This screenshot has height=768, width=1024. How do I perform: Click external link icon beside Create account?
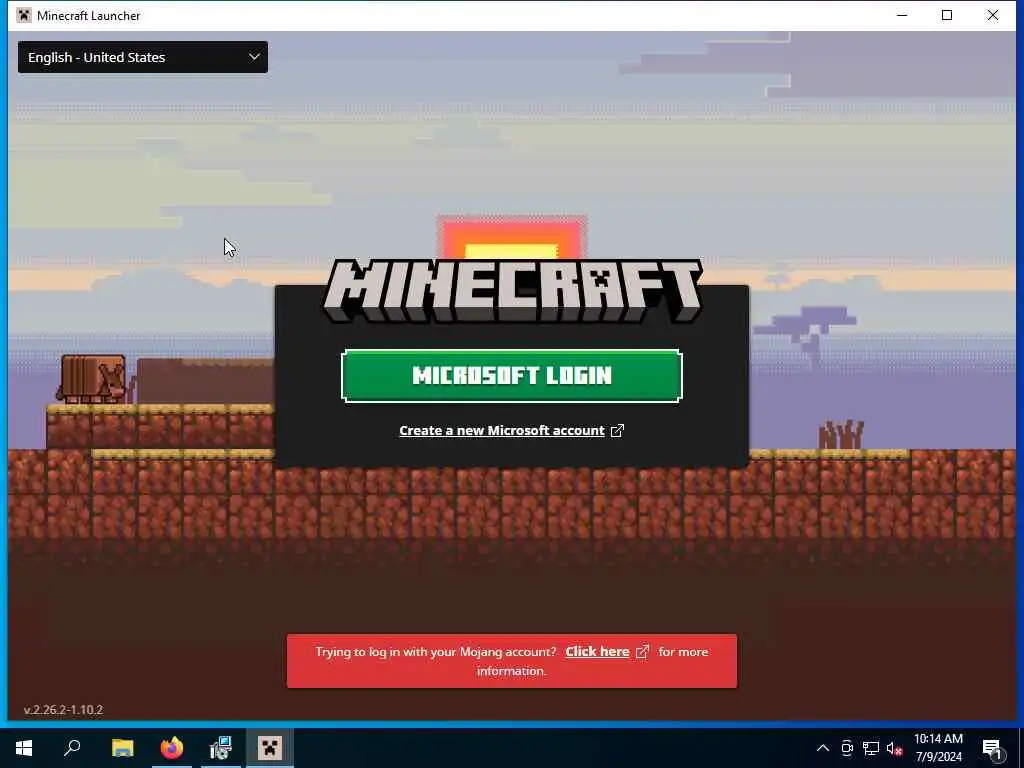617,430
